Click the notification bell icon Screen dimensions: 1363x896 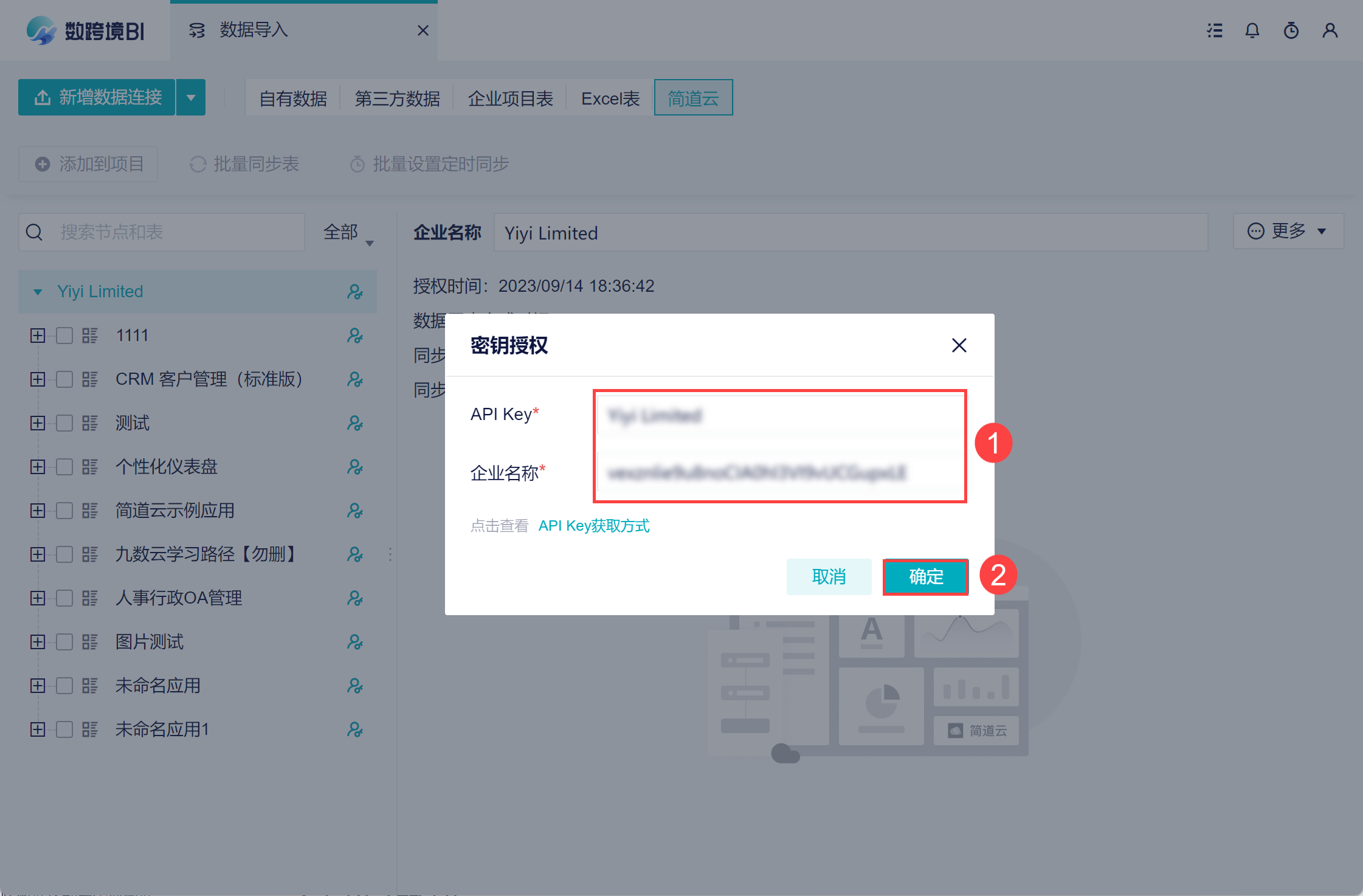pos(1252,30)
